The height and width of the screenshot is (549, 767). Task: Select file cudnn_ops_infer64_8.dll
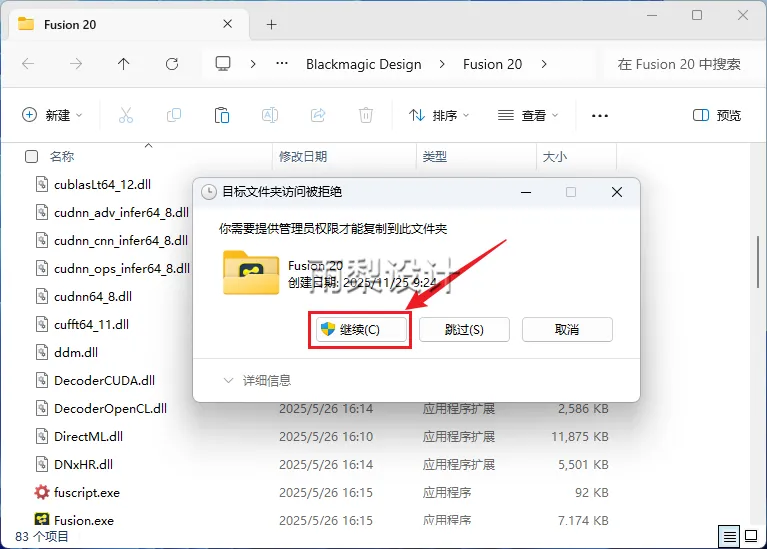122,268
